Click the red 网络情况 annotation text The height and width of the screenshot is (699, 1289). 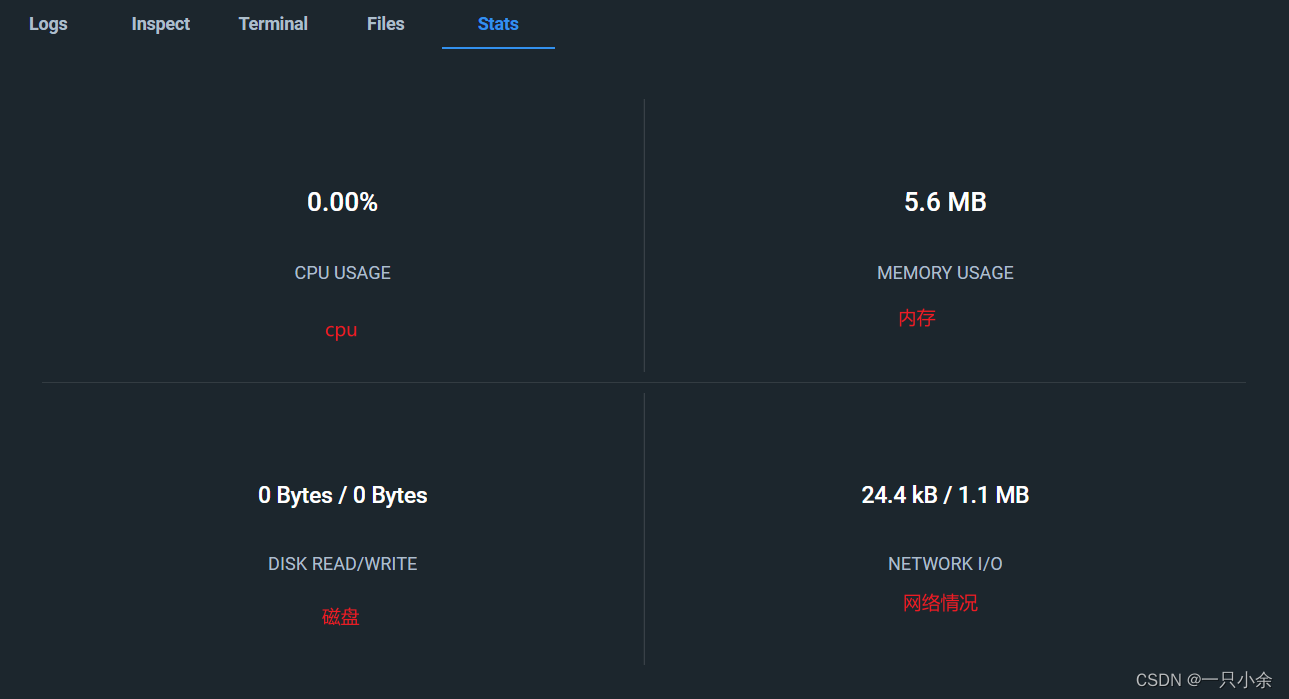(940, 603)
